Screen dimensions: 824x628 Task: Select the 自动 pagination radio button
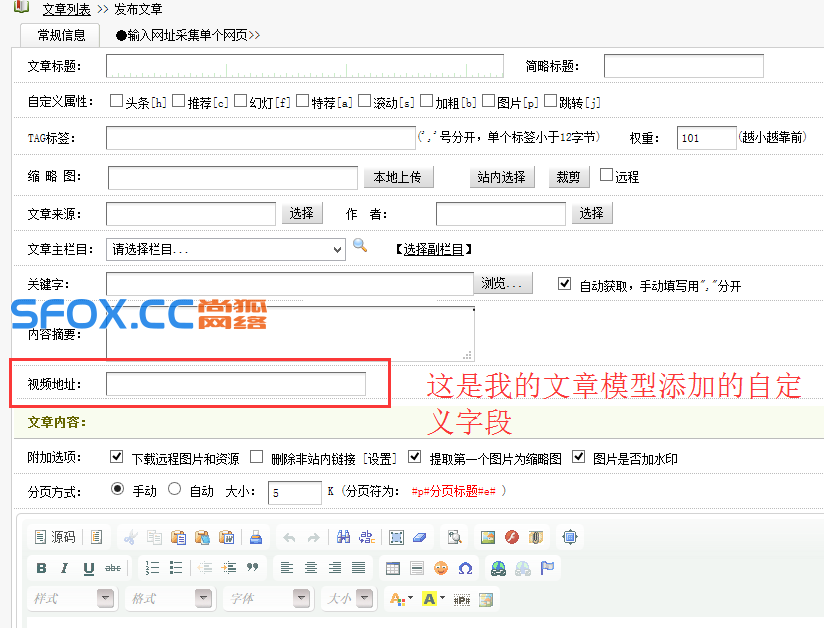click(174, 490)
